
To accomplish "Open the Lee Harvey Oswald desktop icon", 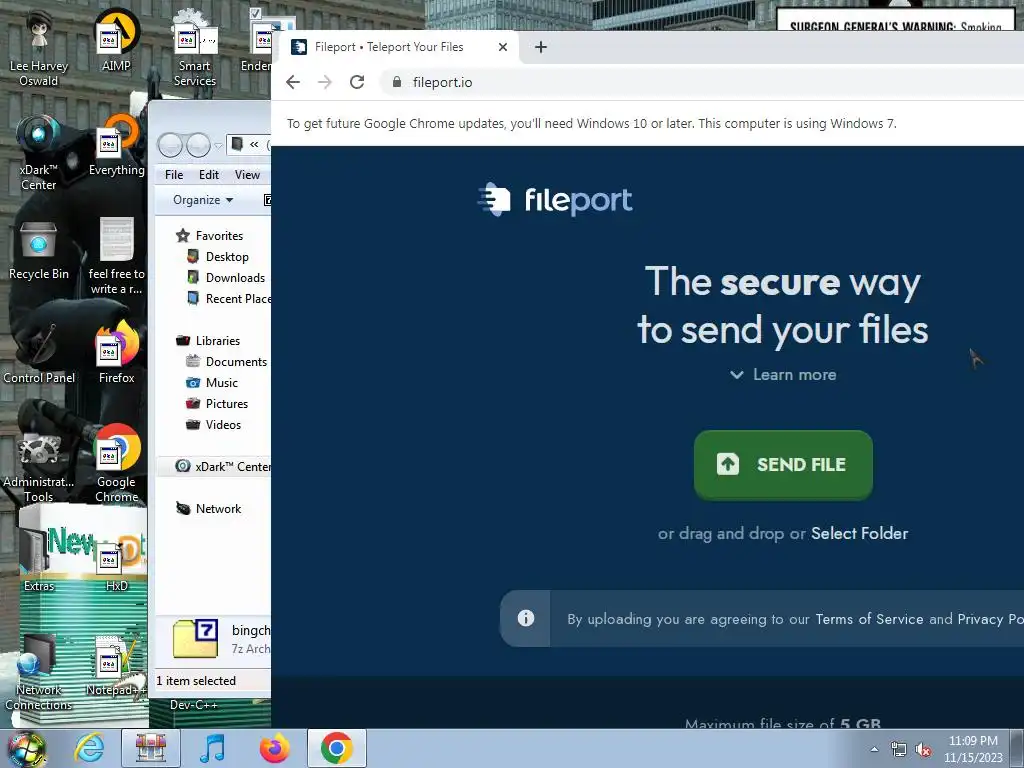I will [x=39, y=49].
